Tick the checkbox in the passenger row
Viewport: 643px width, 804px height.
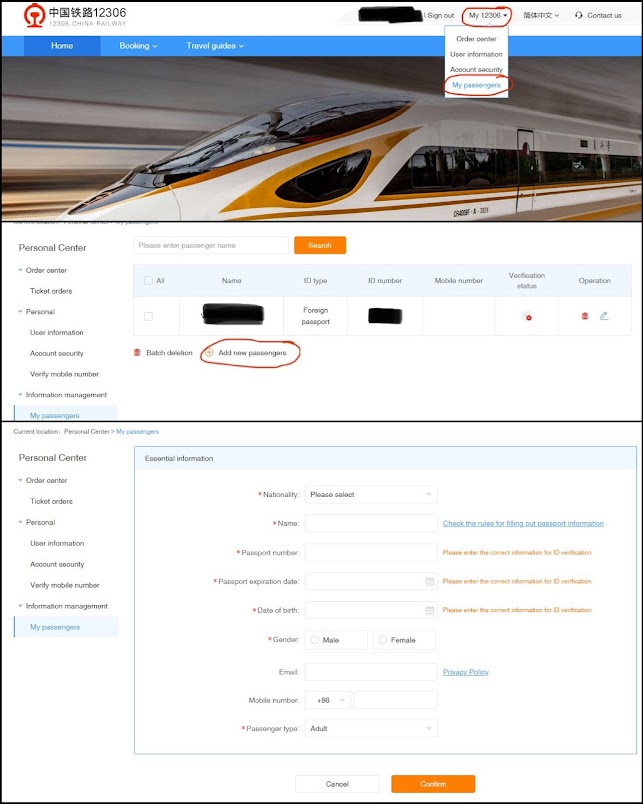coord(148,316)
